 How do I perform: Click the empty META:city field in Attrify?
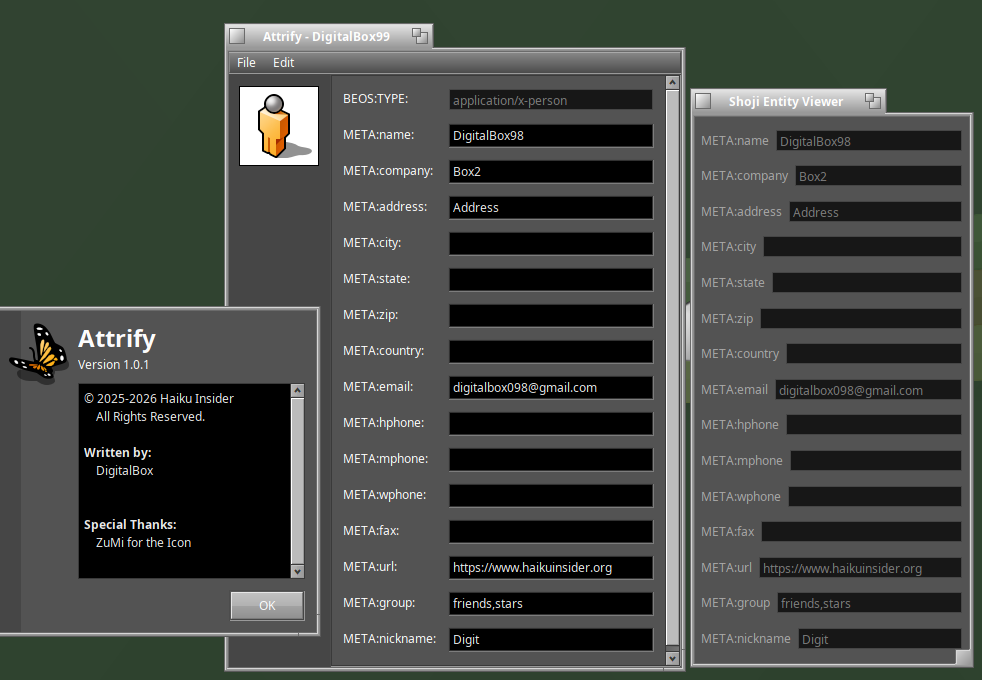click(x=550, y=244)
